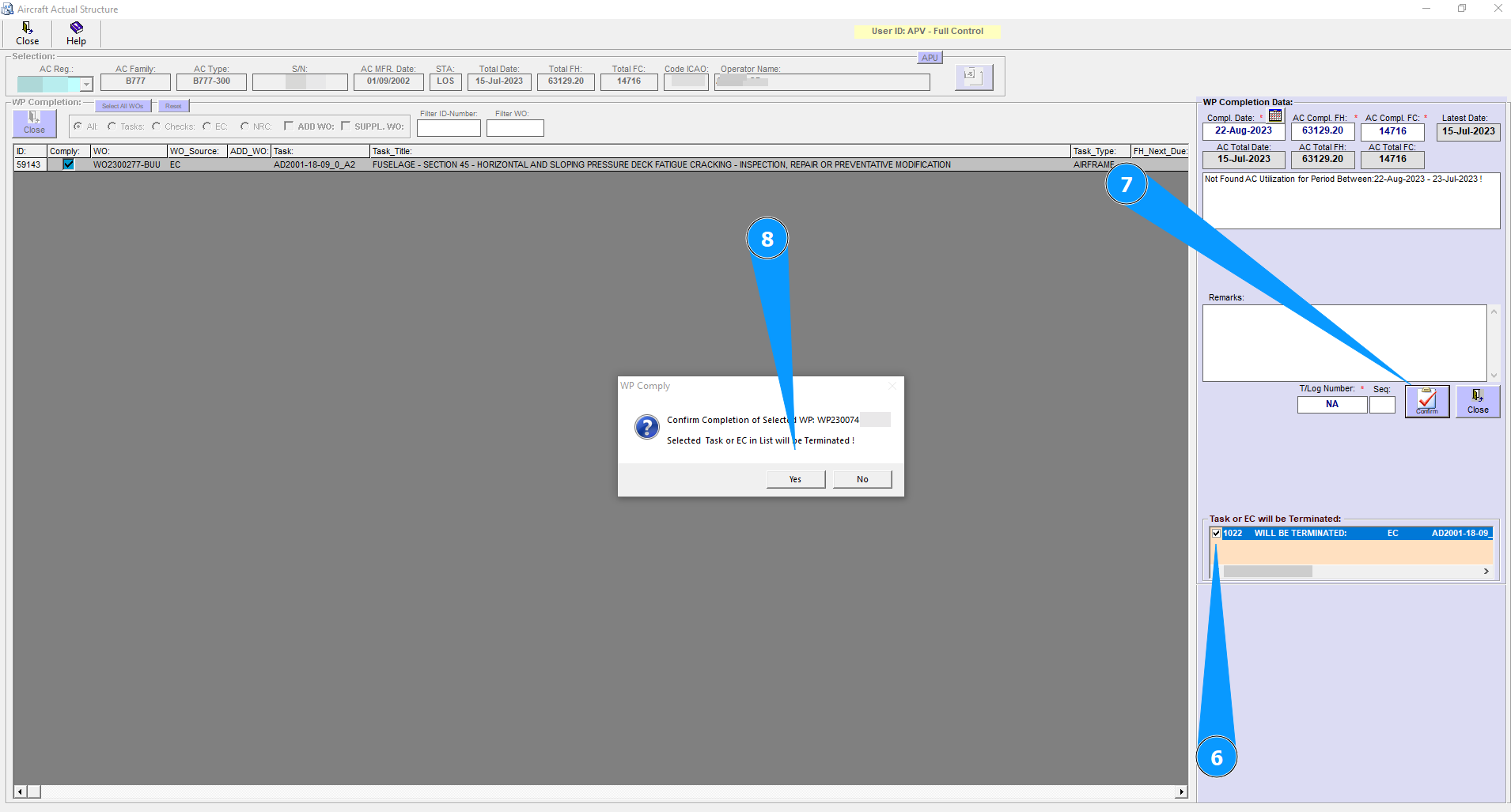The image size is (1511, 812).
Task: Click the Task_Title column header
Action: tap(720, 151)
